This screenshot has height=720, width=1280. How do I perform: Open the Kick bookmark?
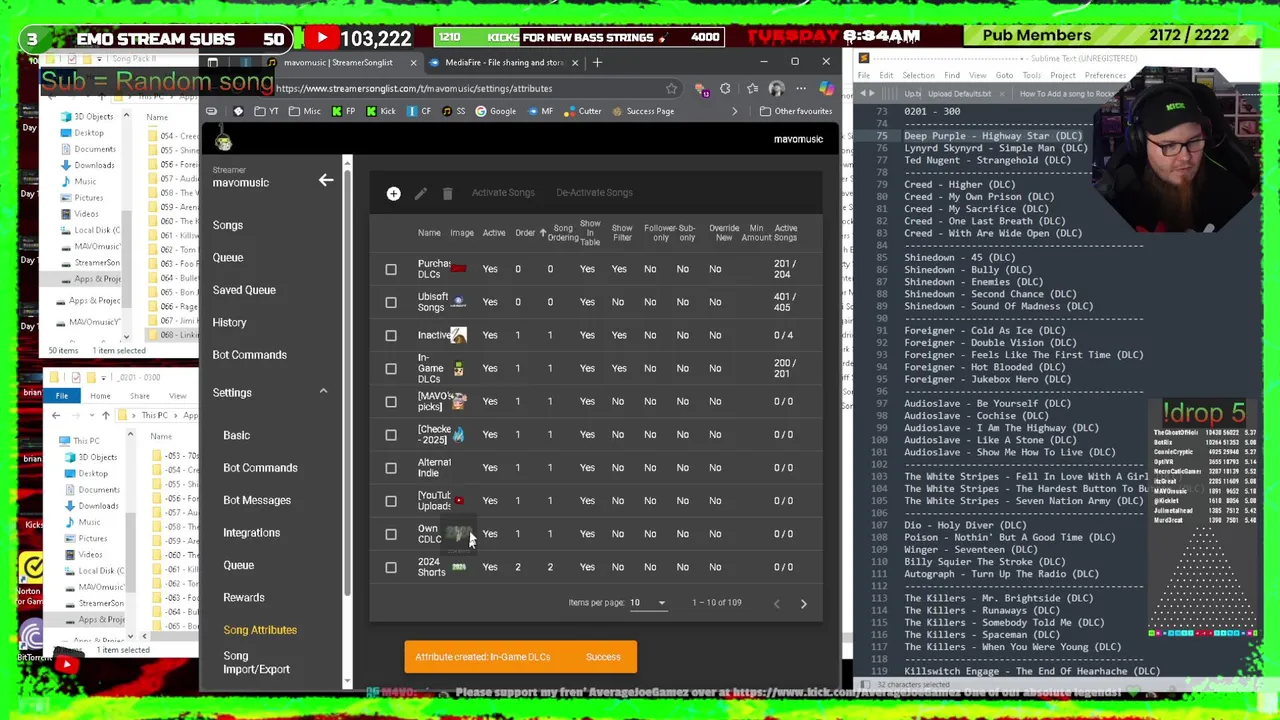coord(380,111)
